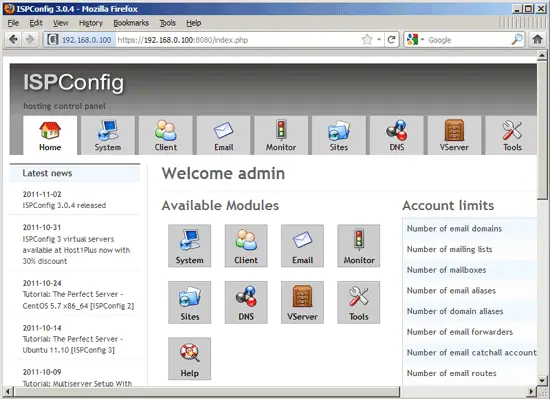Select 'Number of email domains' row

click(x=470, y=229)
